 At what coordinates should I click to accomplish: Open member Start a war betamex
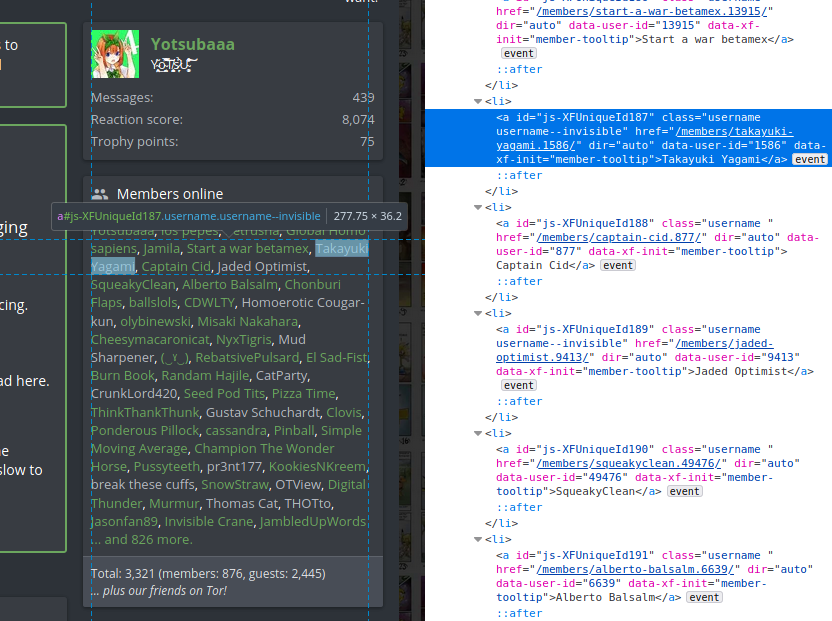tap(248, 249)
